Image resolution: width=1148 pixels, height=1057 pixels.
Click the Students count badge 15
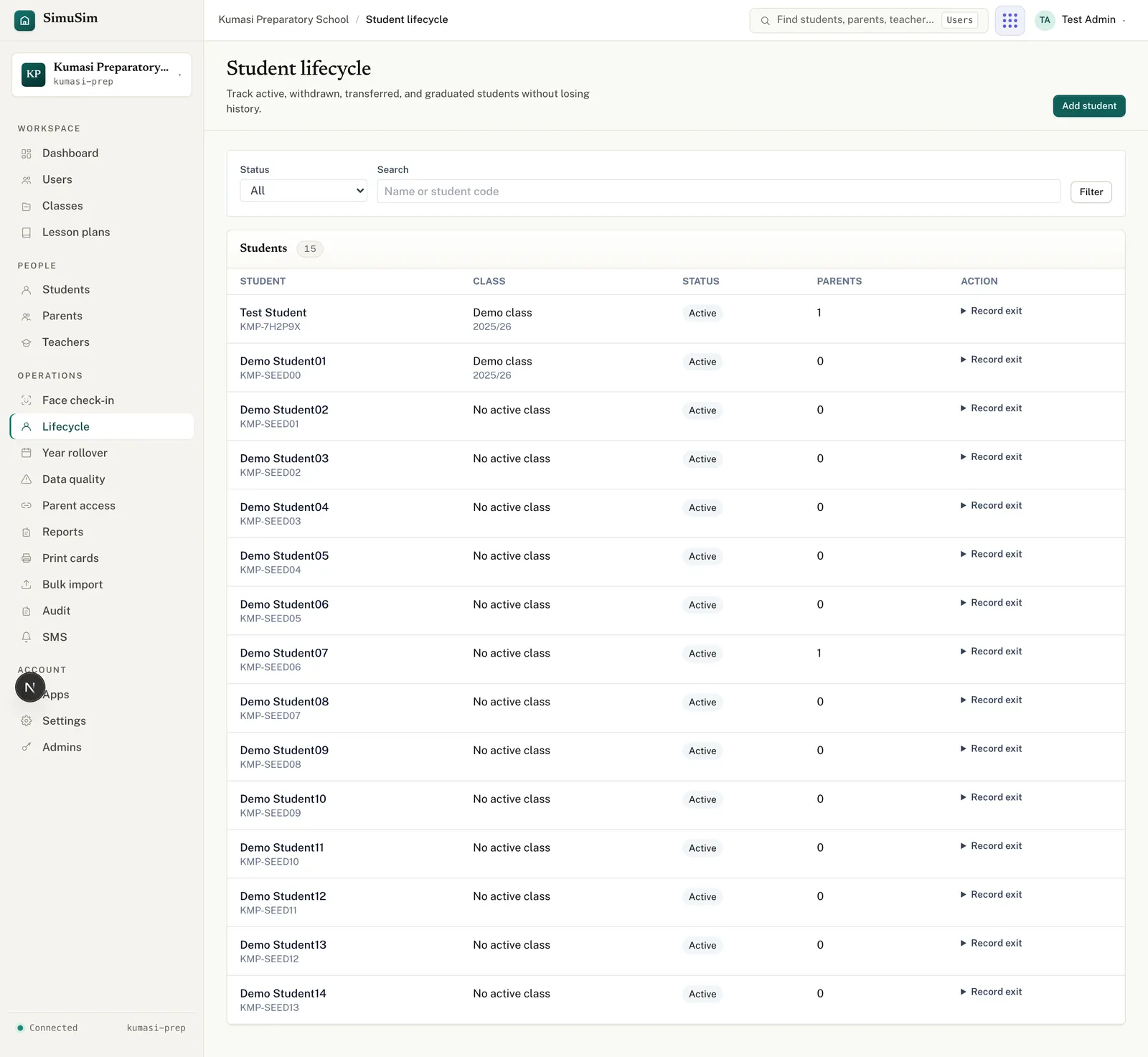coord(310,249)
